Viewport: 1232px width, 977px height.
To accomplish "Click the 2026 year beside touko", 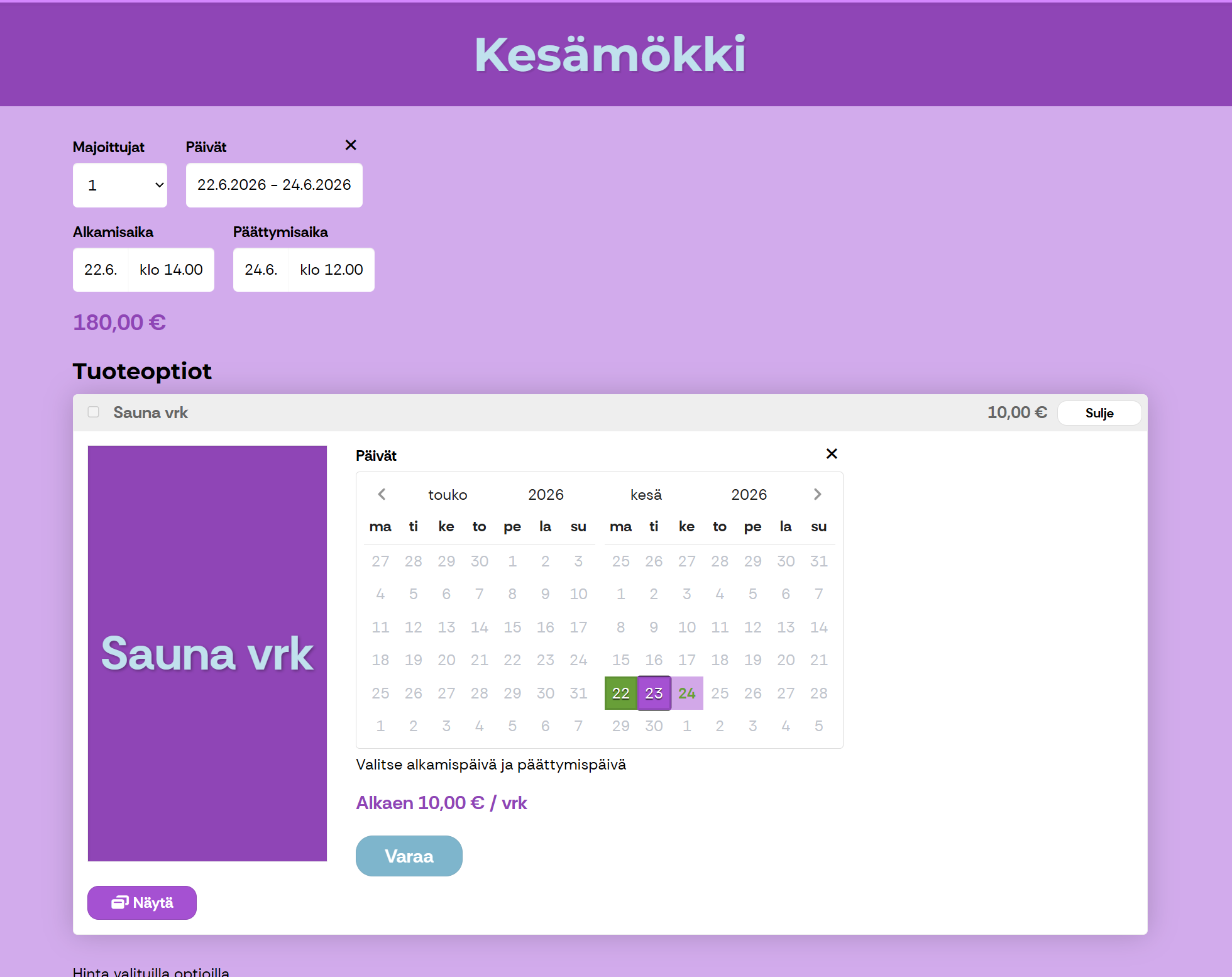I will tap(546, 495).
